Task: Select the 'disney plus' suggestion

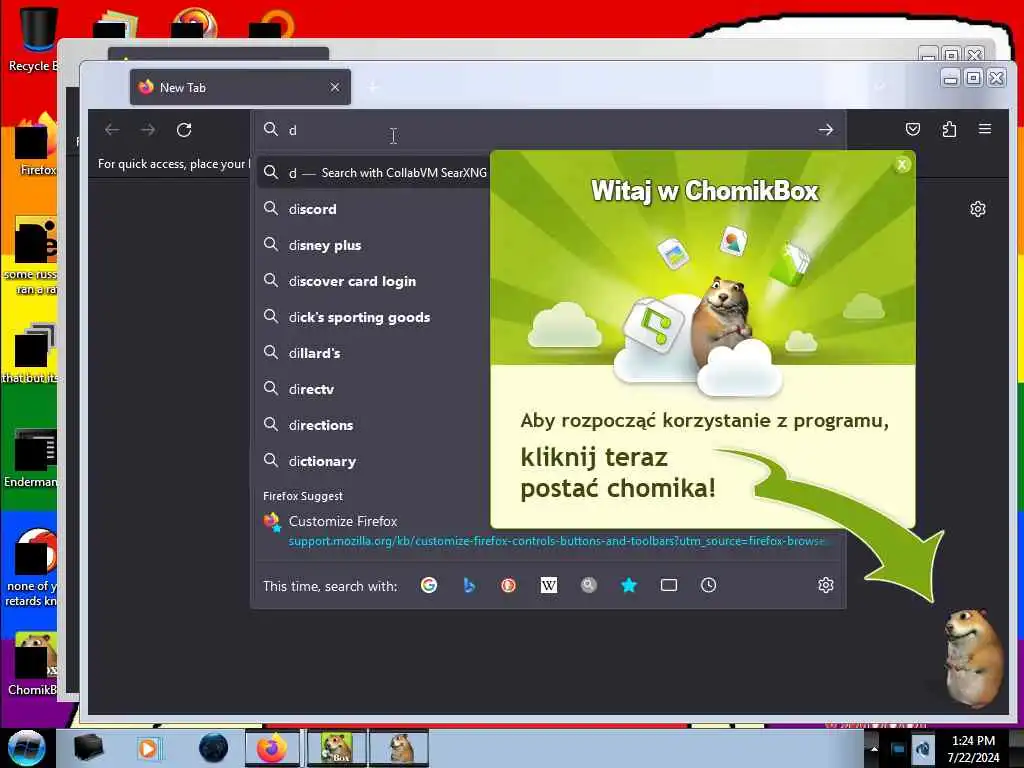Action: (372, 245)
